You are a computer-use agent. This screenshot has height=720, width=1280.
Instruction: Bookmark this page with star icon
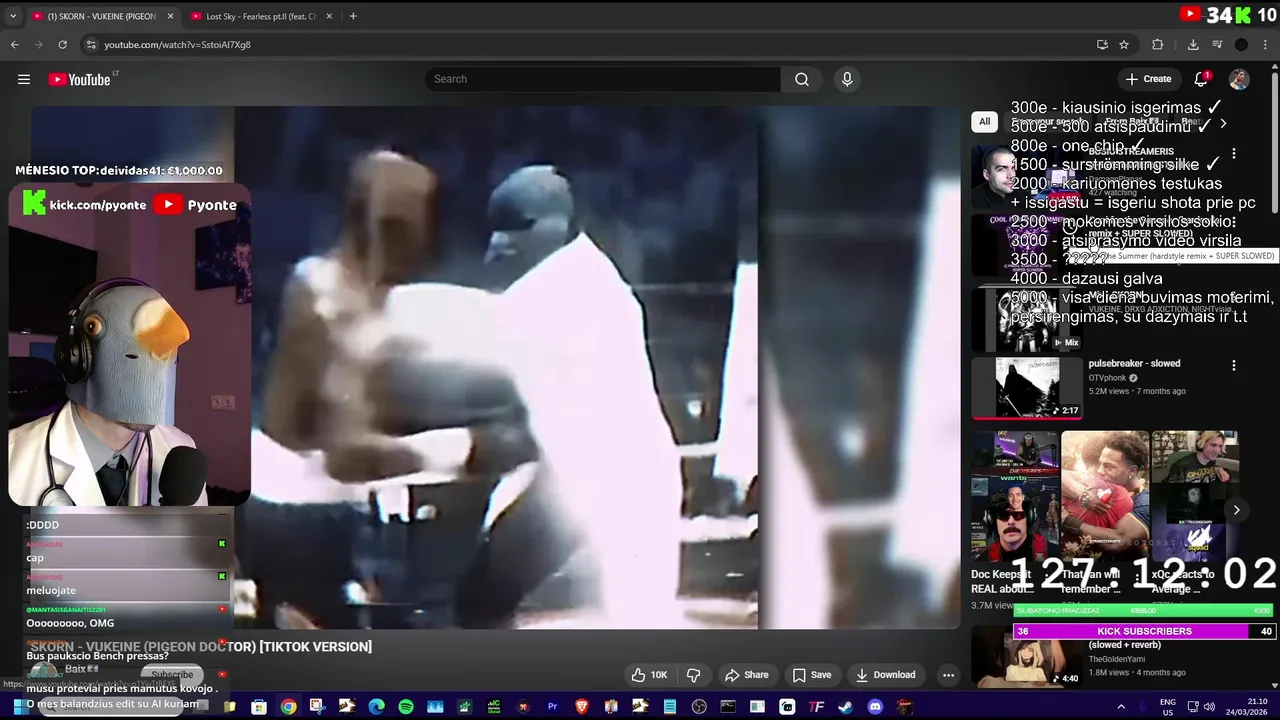[1124, 44]
